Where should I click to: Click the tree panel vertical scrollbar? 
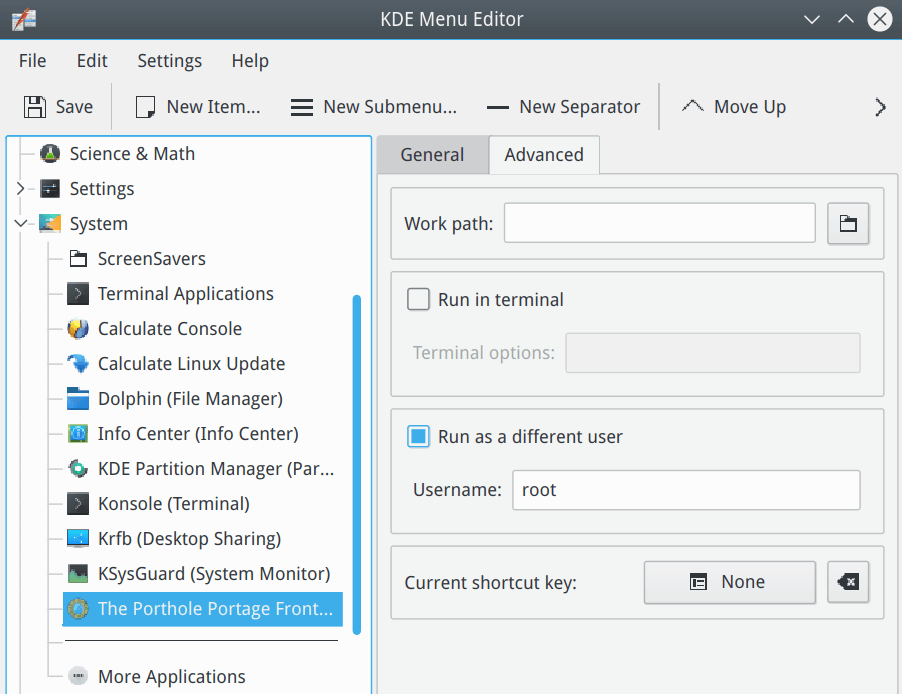[357, 464]
